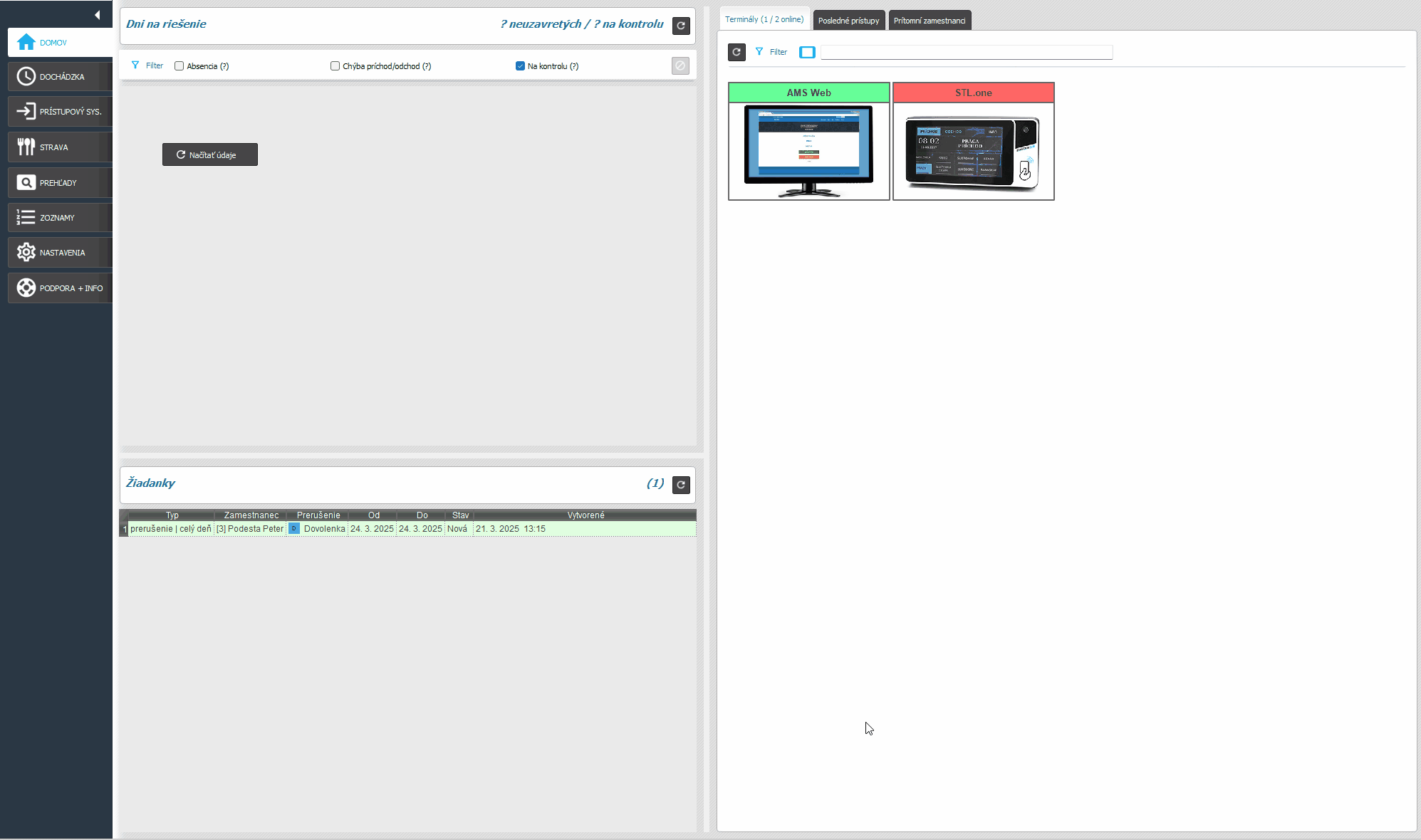Image resolution: width=1421 pixels, height=840 pixels.
Task: Refresh the Dni na riešenie panel
Action: [681, 26]
